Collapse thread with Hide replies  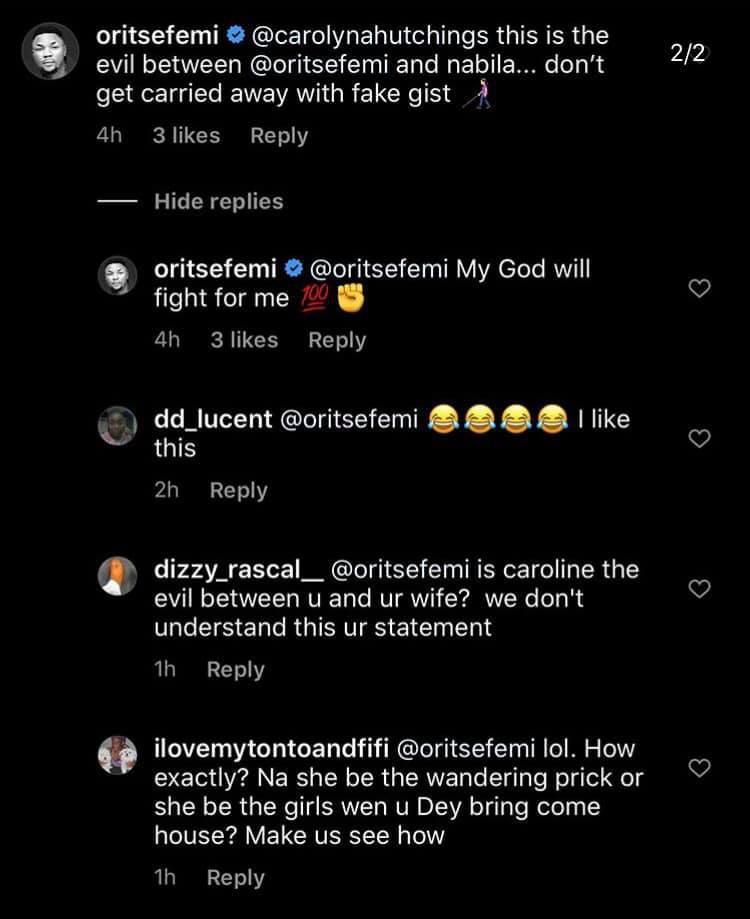(x=218, y=201)
